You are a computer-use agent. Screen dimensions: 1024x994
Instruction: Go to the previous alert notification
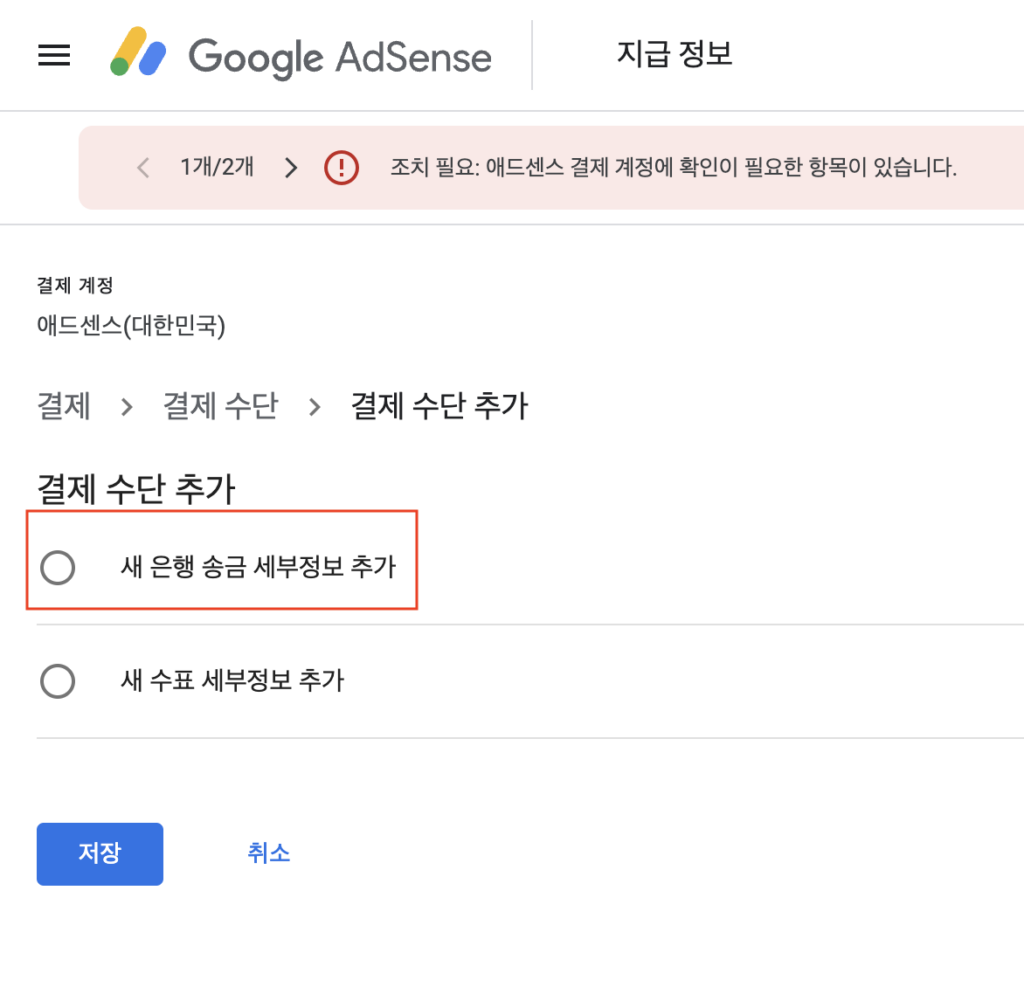click(143, 167)
